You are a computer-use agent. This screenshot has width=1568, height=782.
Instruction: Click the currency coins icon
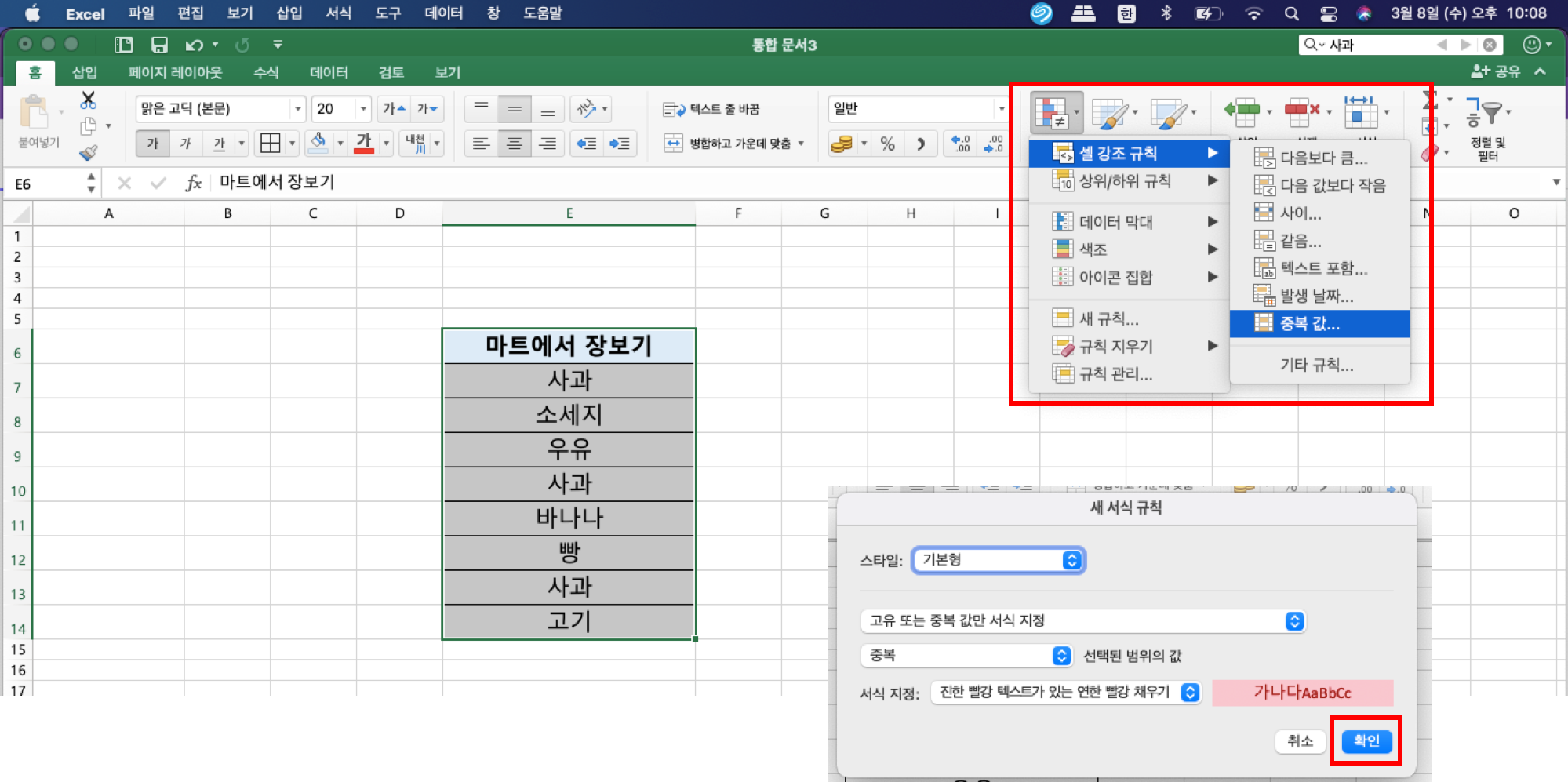coord(842,144)
